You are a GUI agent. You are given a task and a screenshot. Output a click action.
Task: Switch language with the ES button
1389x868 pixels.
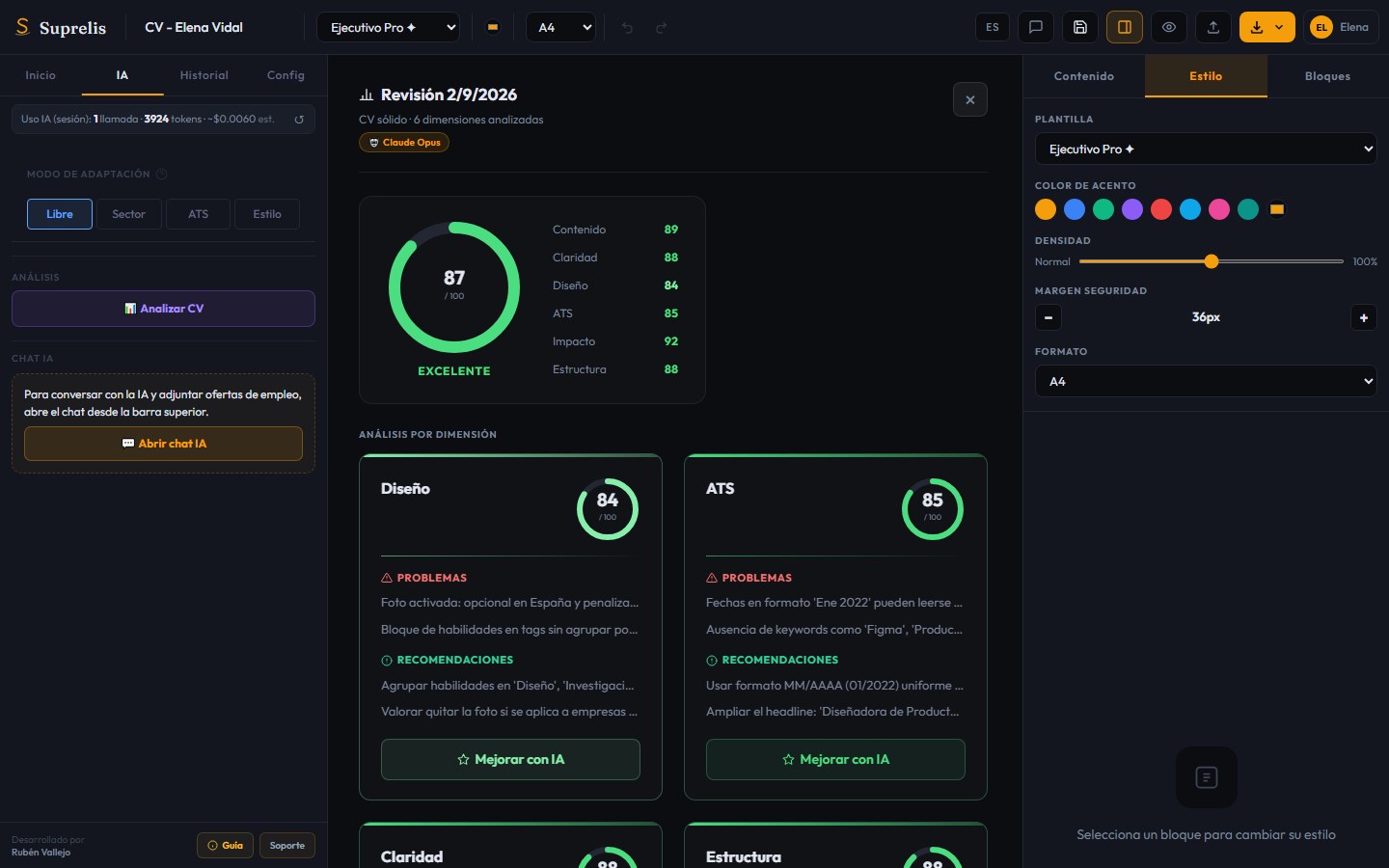coord(993,27)
